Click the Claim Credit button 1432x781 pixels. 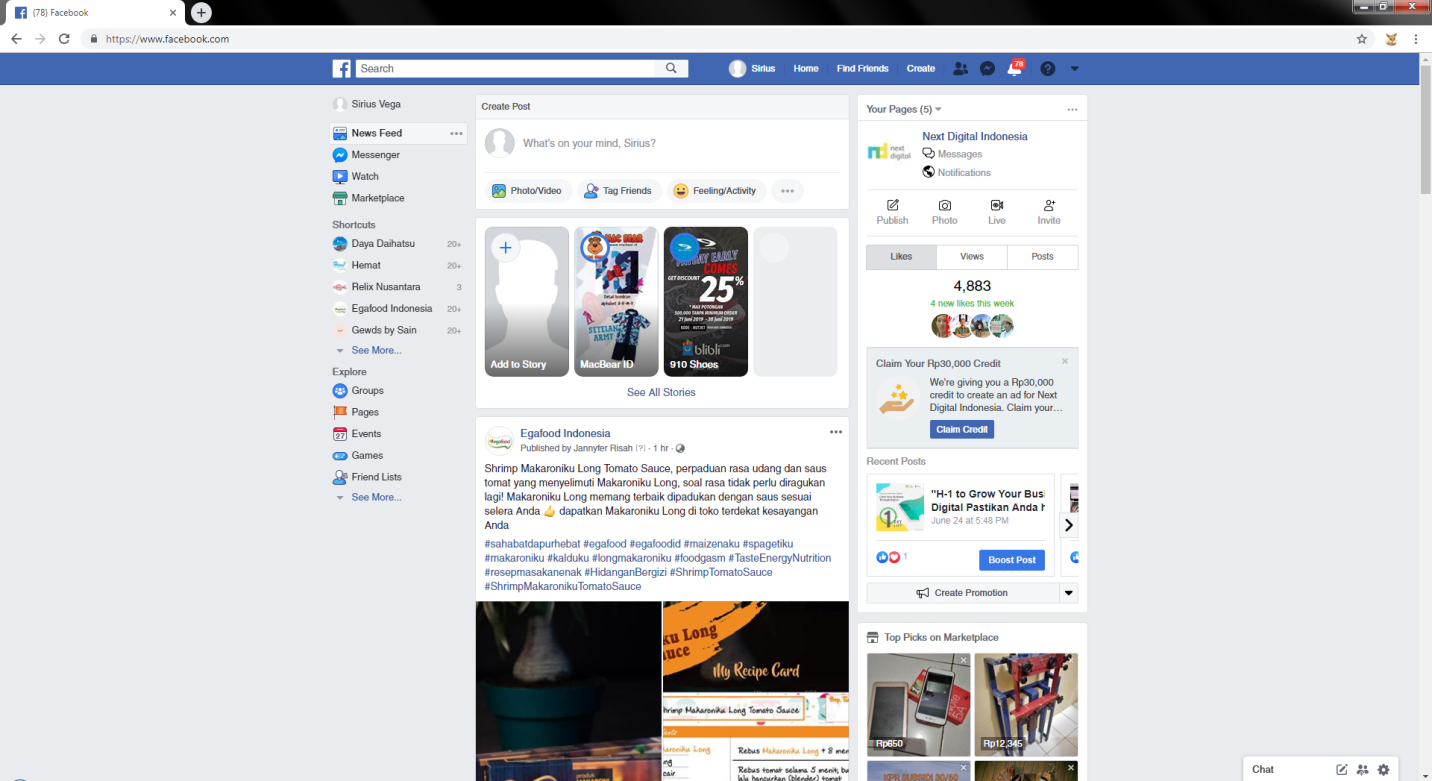click(962, 429)
